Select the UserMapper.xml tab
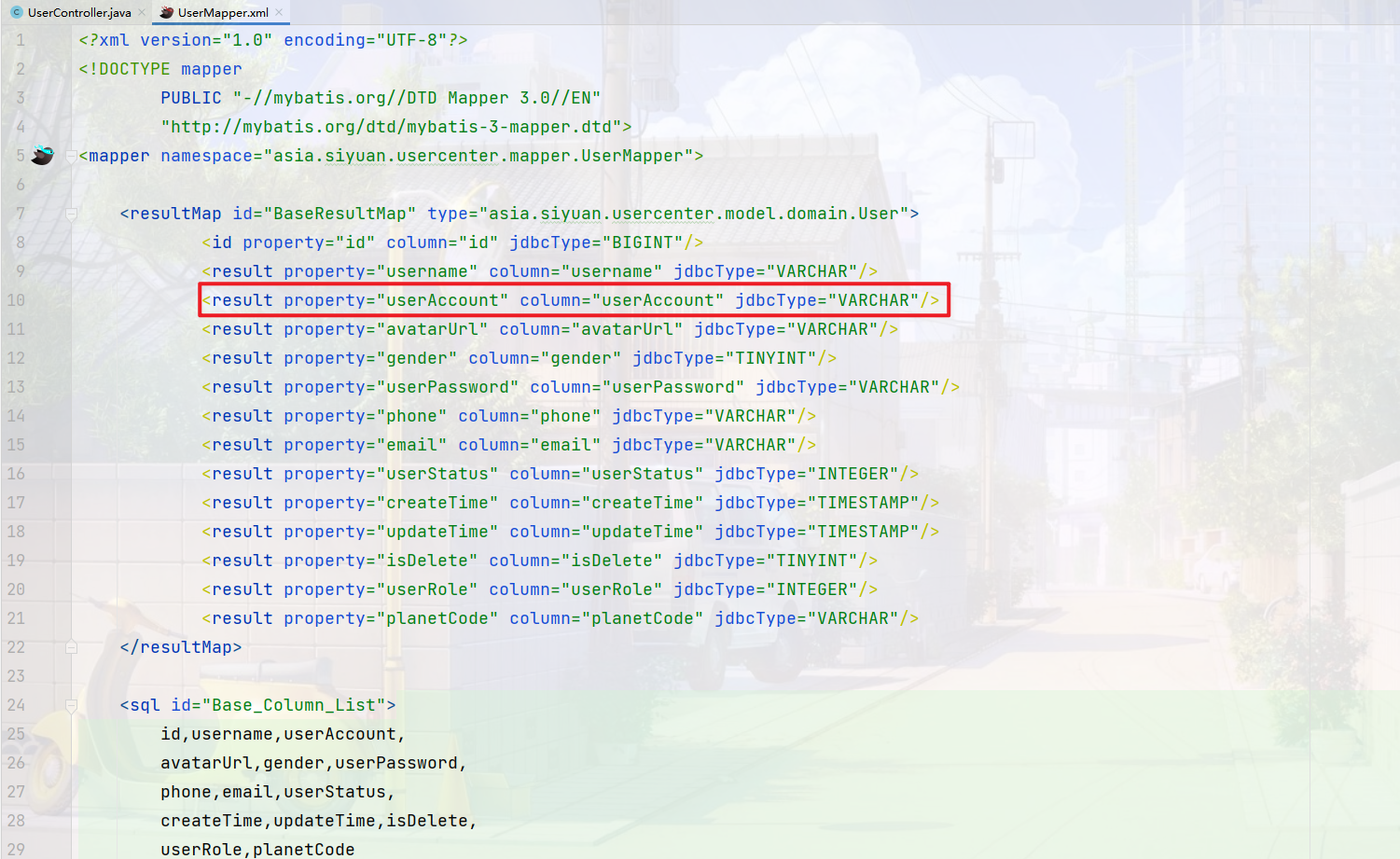The height and width of the screenshot is (859, 1400). click(221, 14)
